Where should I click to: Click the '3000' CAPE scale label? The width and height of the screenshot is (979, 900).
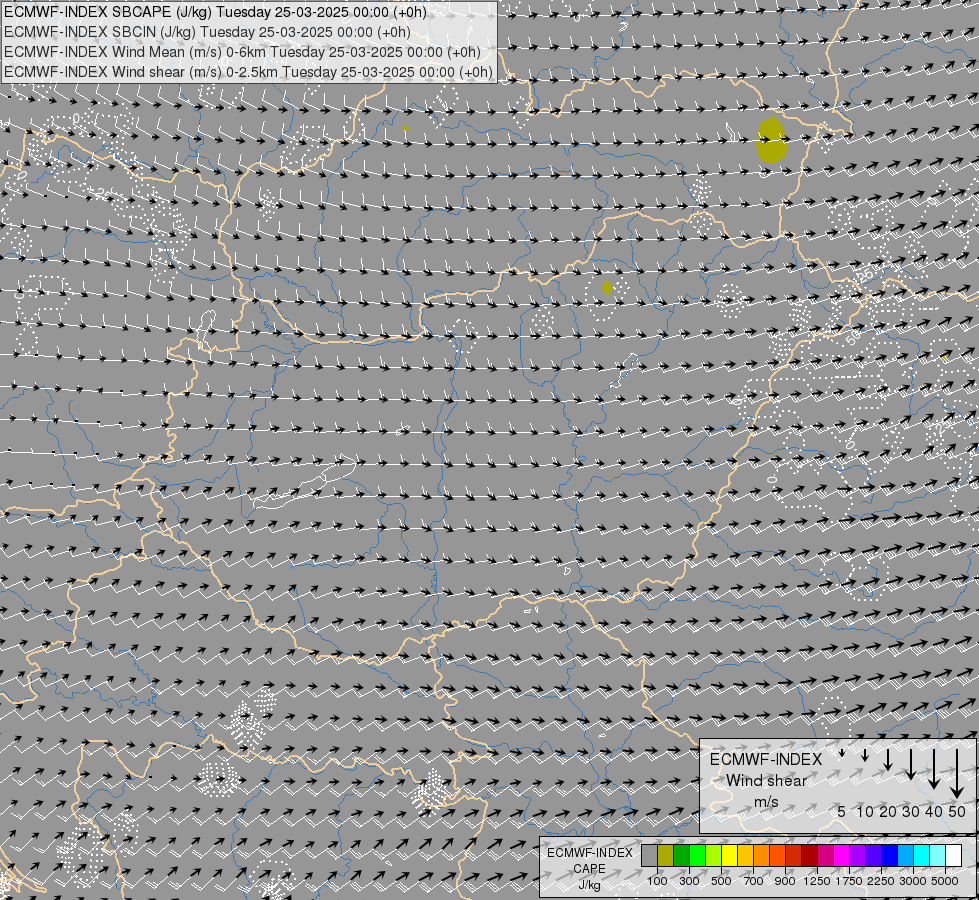point(913,881)
